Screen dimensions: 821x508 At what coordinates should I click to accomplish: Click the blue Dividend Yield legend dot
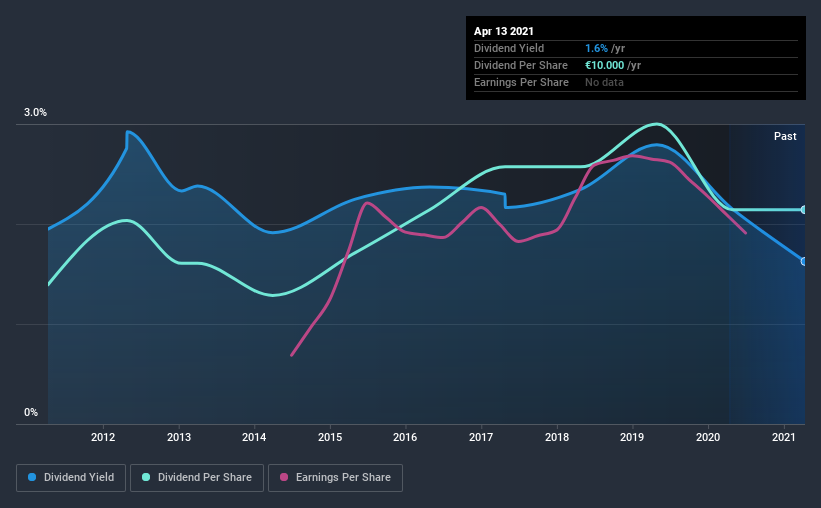(32, 477)
